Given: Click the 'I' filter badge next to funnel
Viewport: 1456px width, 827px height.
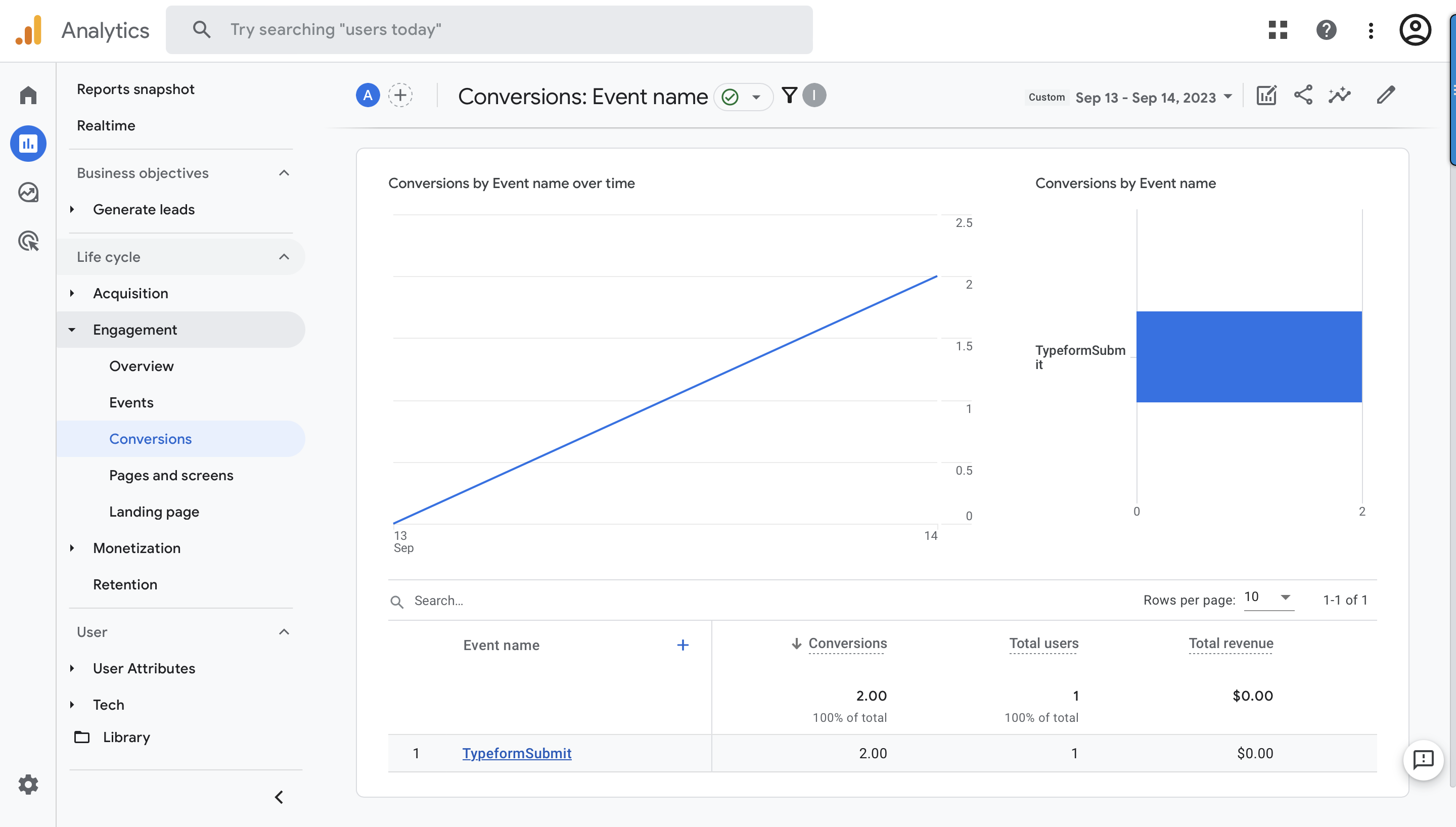Looking at the screenshot, I should click(814, 96).
